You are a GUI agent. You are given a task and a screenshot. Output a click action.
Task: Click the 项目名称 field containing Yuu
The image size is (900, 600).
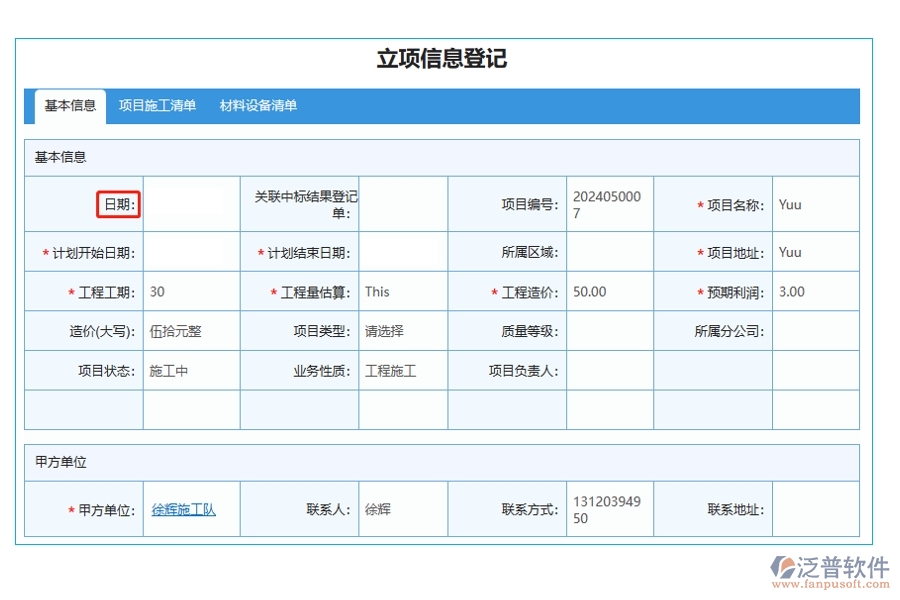tap(816, 204)
